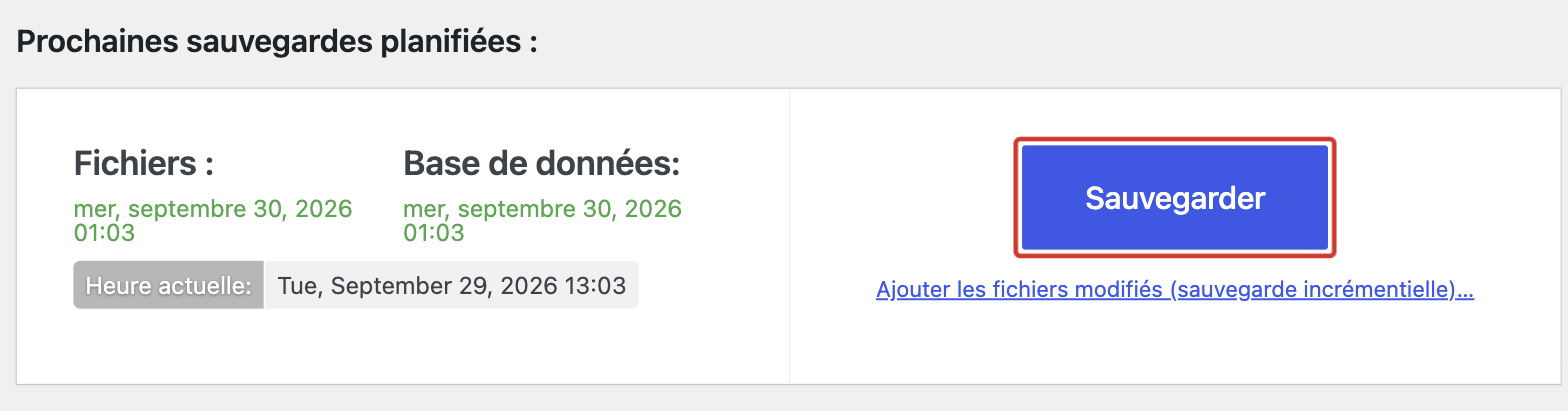Select the Base de données: column label

pos(542,163)
